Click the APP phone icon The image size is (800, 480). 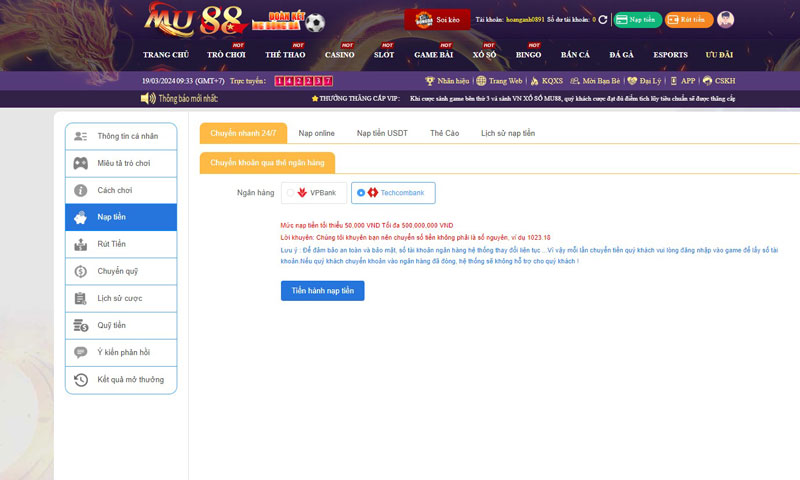[x=673, y=81]
